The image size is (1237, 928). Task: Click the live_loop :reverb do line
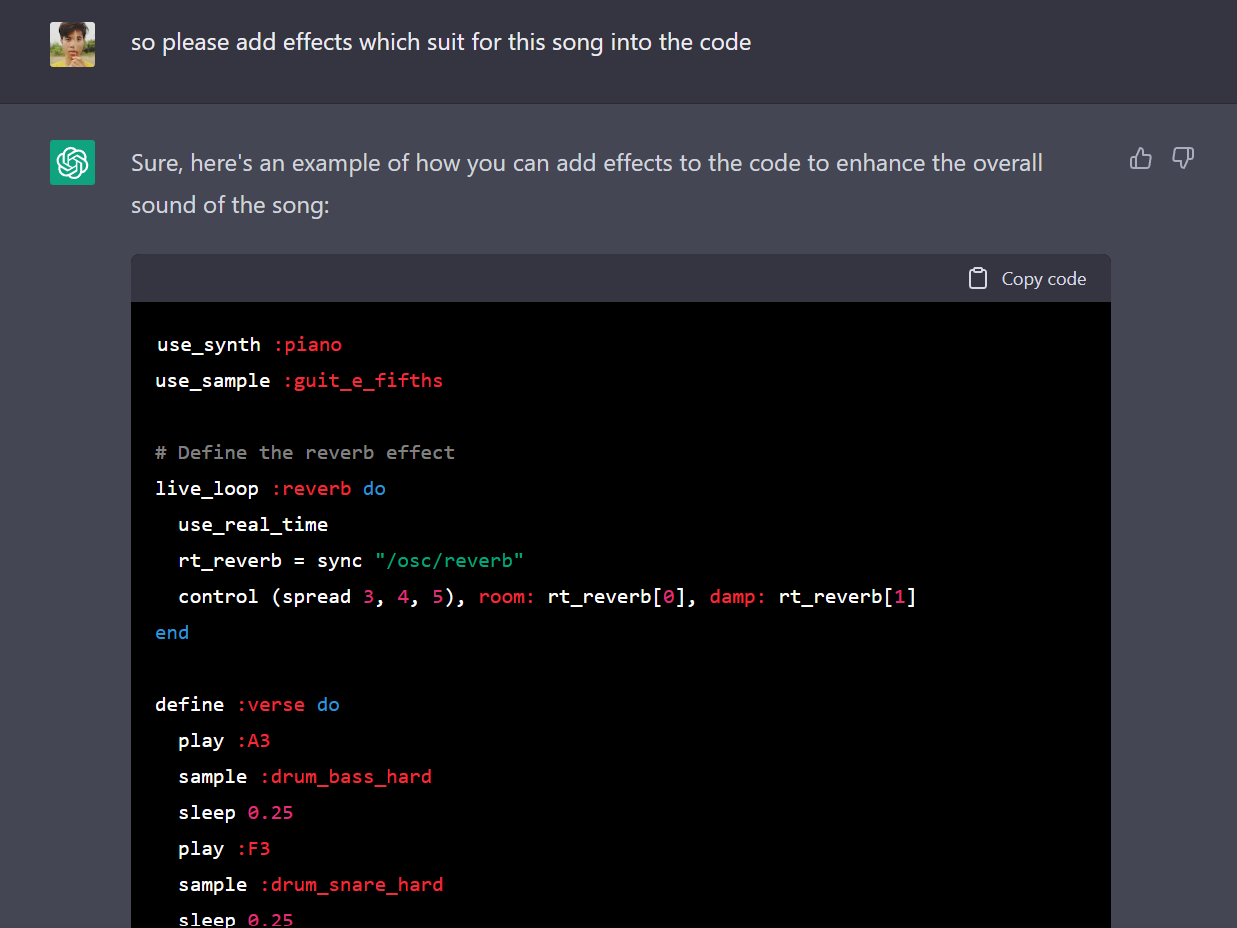[x=270, y=489]
